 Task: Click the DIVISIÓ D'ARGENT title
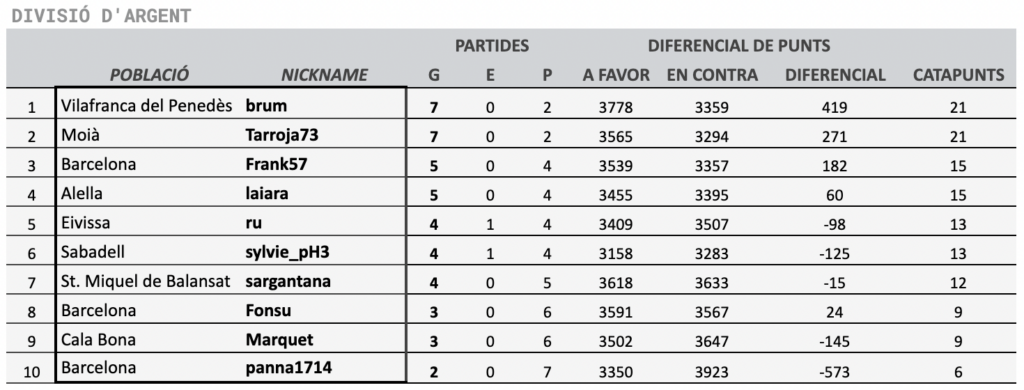[x=101, y=16]
